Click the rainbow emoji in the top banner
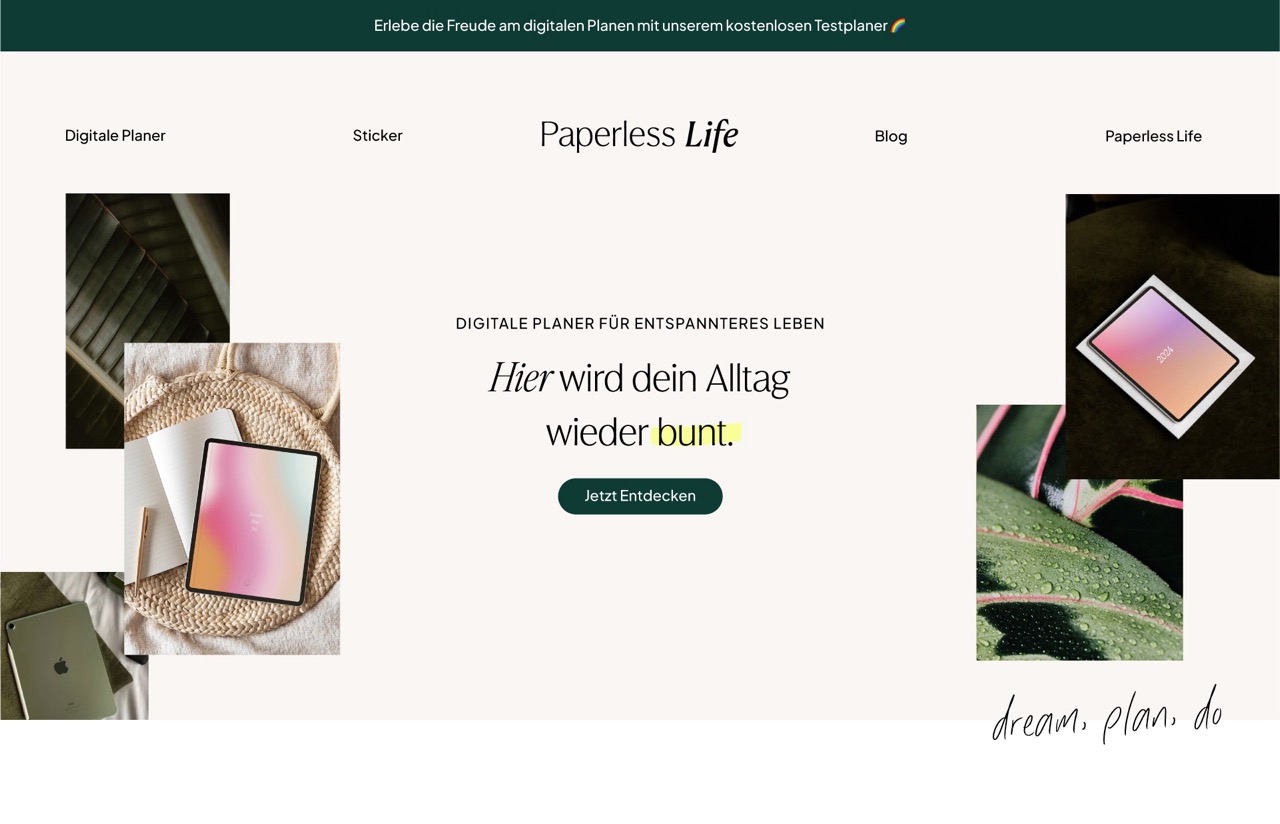 coord(897,25)
